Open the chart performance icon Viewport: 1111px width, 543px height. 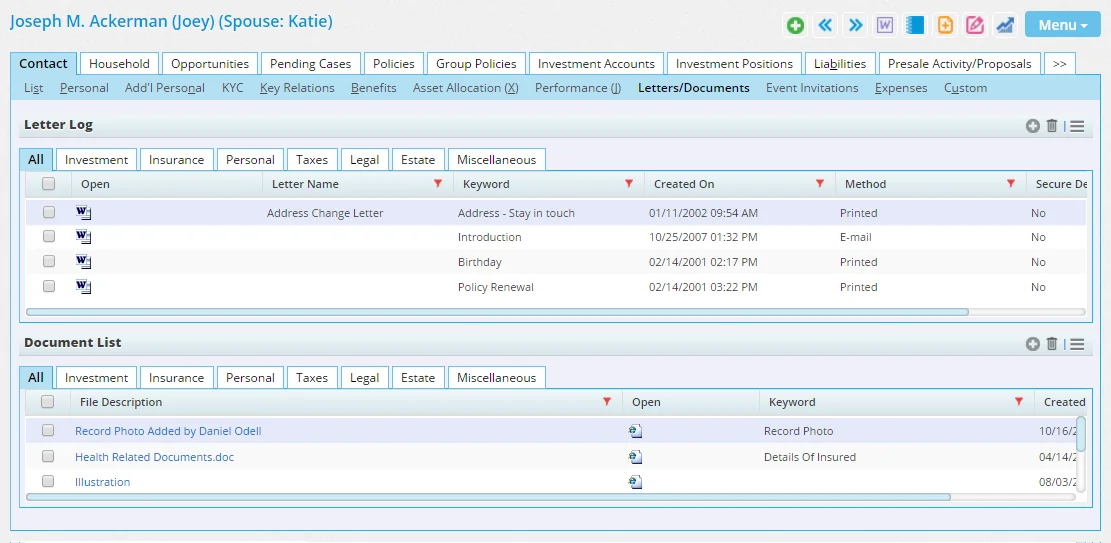coord(1005,25)
